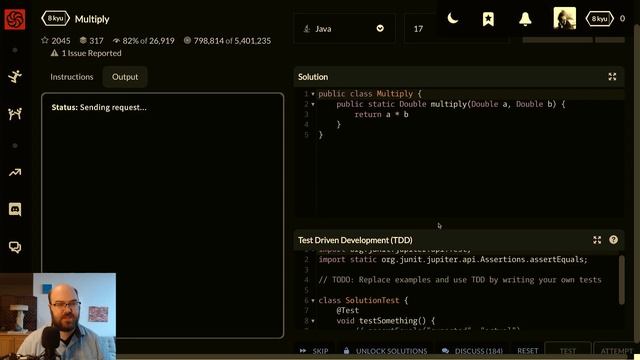Toggle dark mode moon icon
Screen dimensions: 640x360
453,18
